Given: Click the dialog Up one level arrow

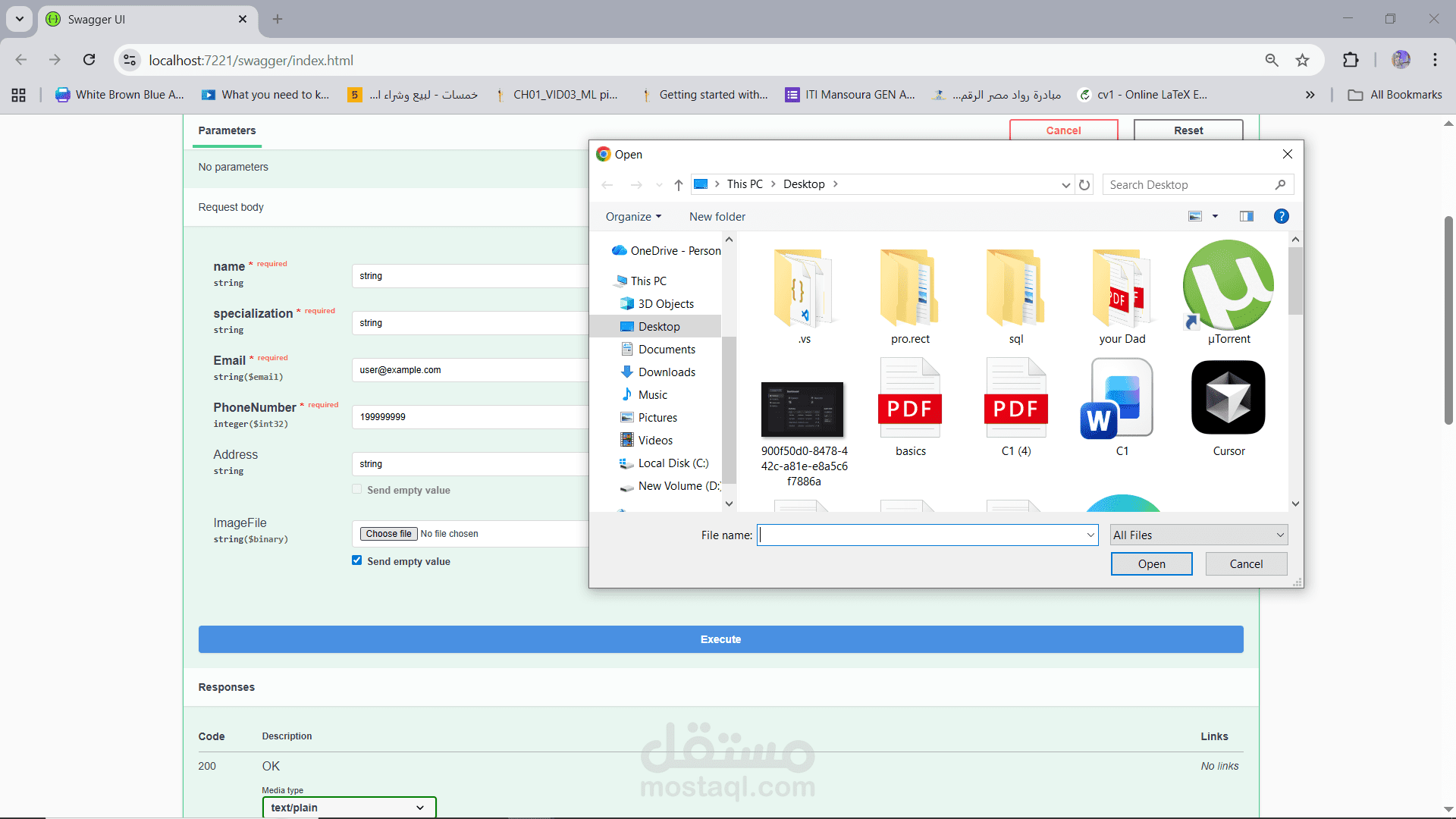Looking at the screenshot, I should (x=679, y=184).
